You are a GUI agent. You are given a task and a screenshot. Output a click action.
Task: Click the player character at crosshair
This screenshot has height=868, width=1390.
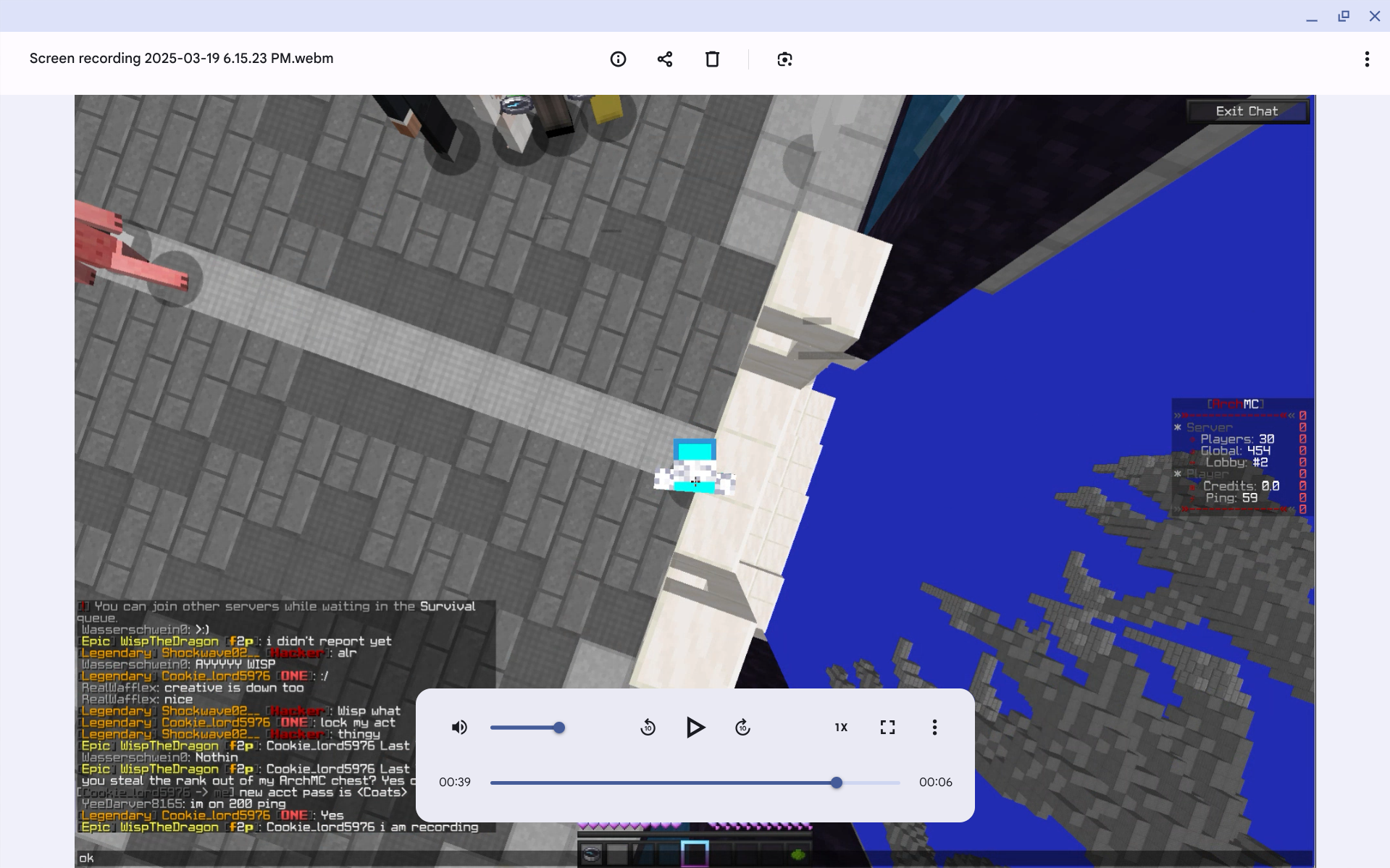695,468
